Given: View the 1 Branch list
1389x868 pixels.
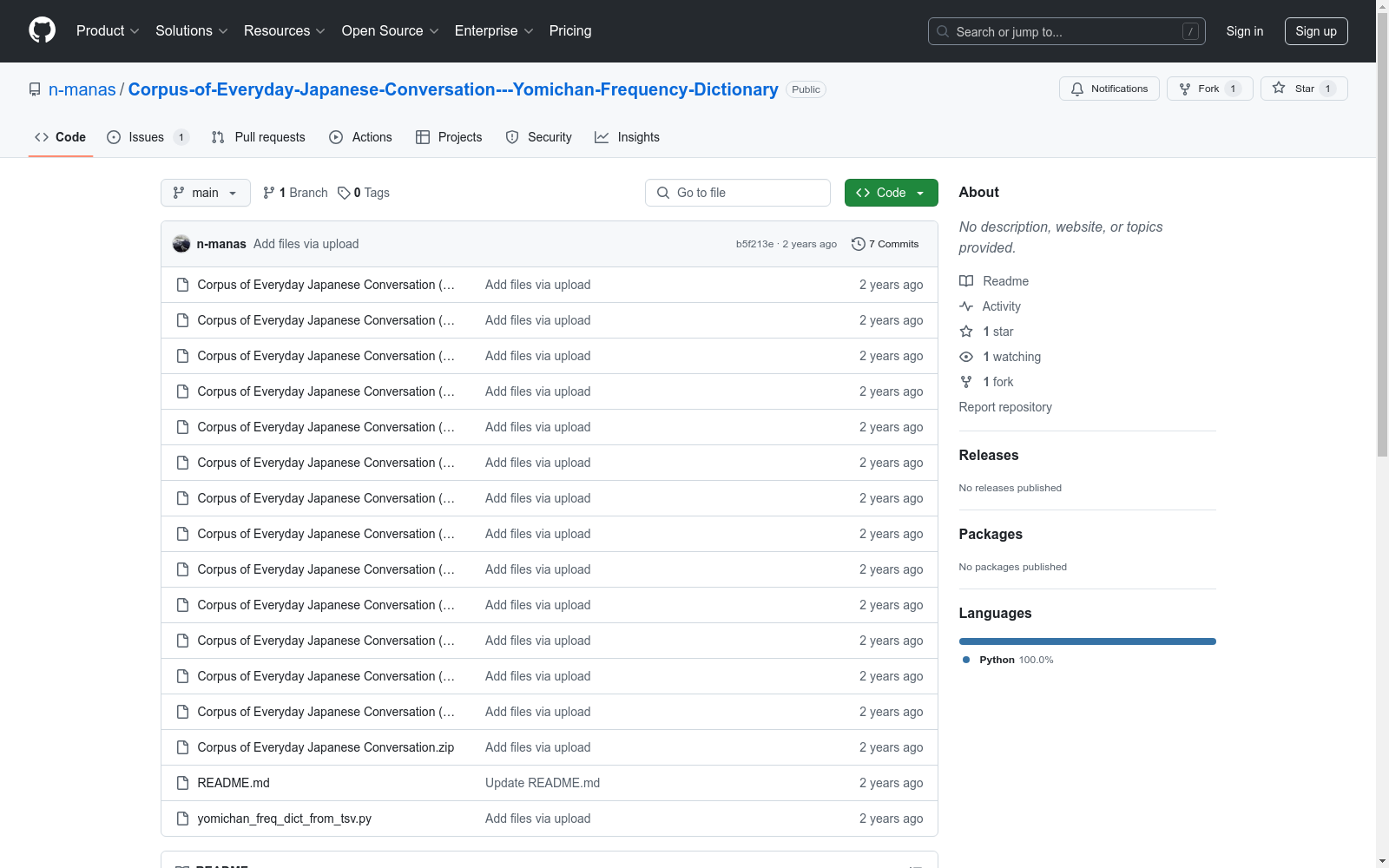Looking at the screenshot, I should pos(295,193).
